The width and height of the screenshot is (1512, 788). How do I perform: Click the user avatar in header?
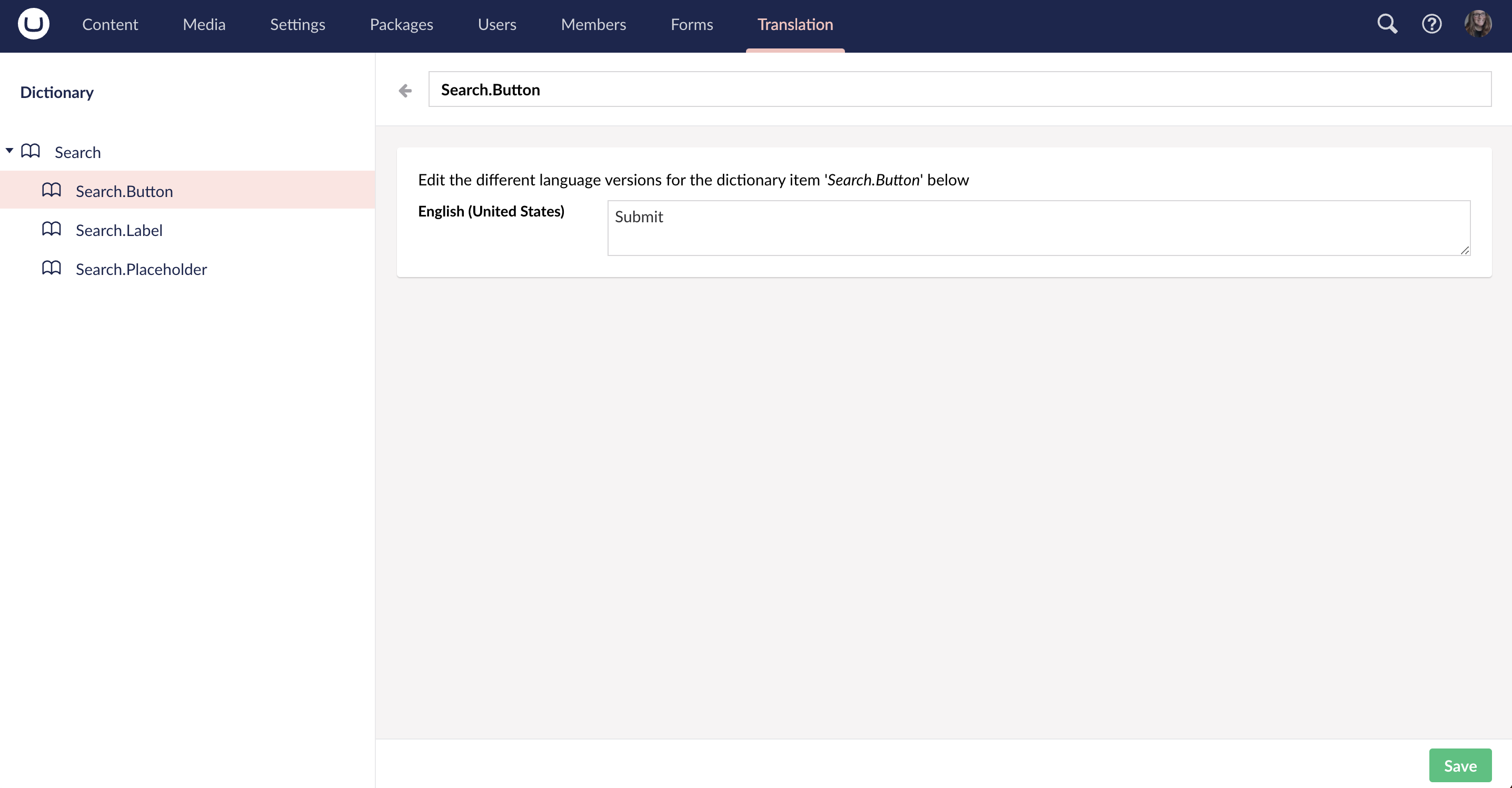coord(1477,24)
